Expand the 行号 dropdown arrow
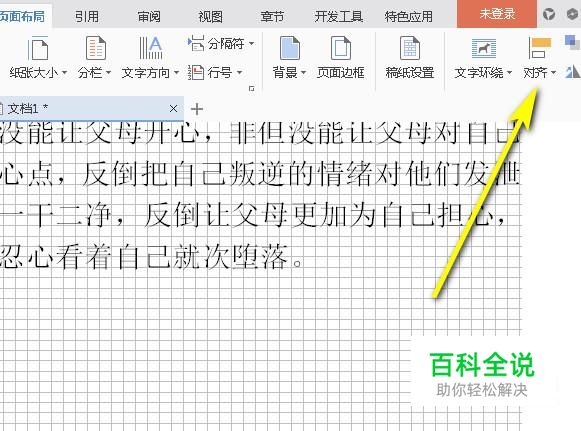The height and width of the screenshot is (431, 581). point(239,73)
